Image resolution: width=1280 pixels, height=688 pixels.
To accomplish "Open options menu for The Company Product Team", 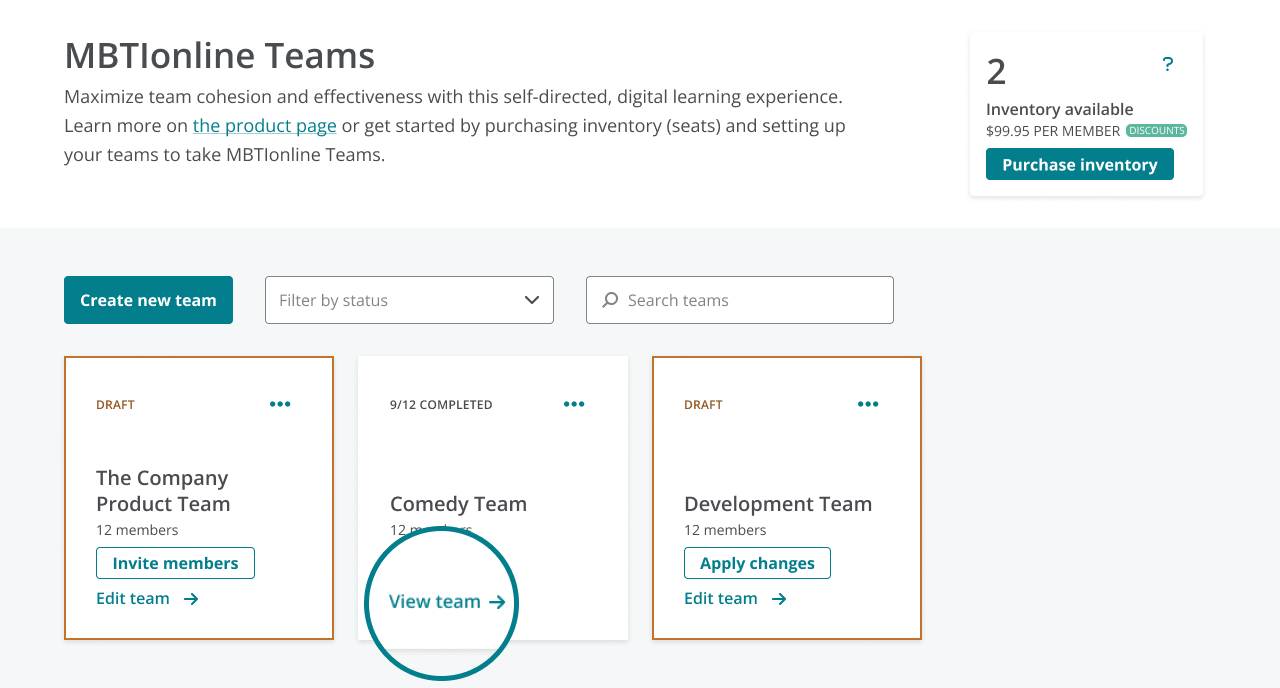I will (280, 404).
